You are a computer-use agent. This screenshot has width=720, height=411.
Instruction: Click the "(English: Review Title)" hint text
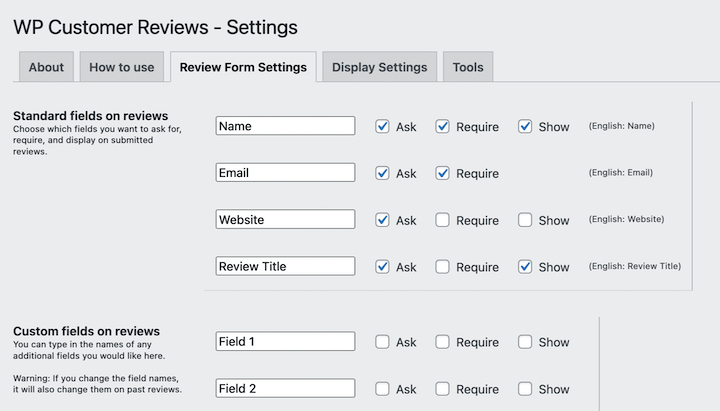(x=635, y=266)
